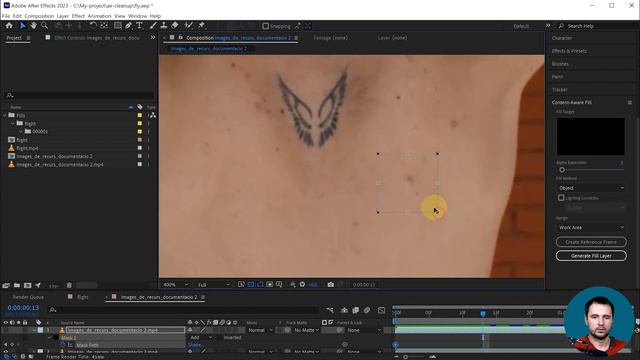Click the mask Shape... link
This screenshot has height=360, width=640.
(195, 345)
